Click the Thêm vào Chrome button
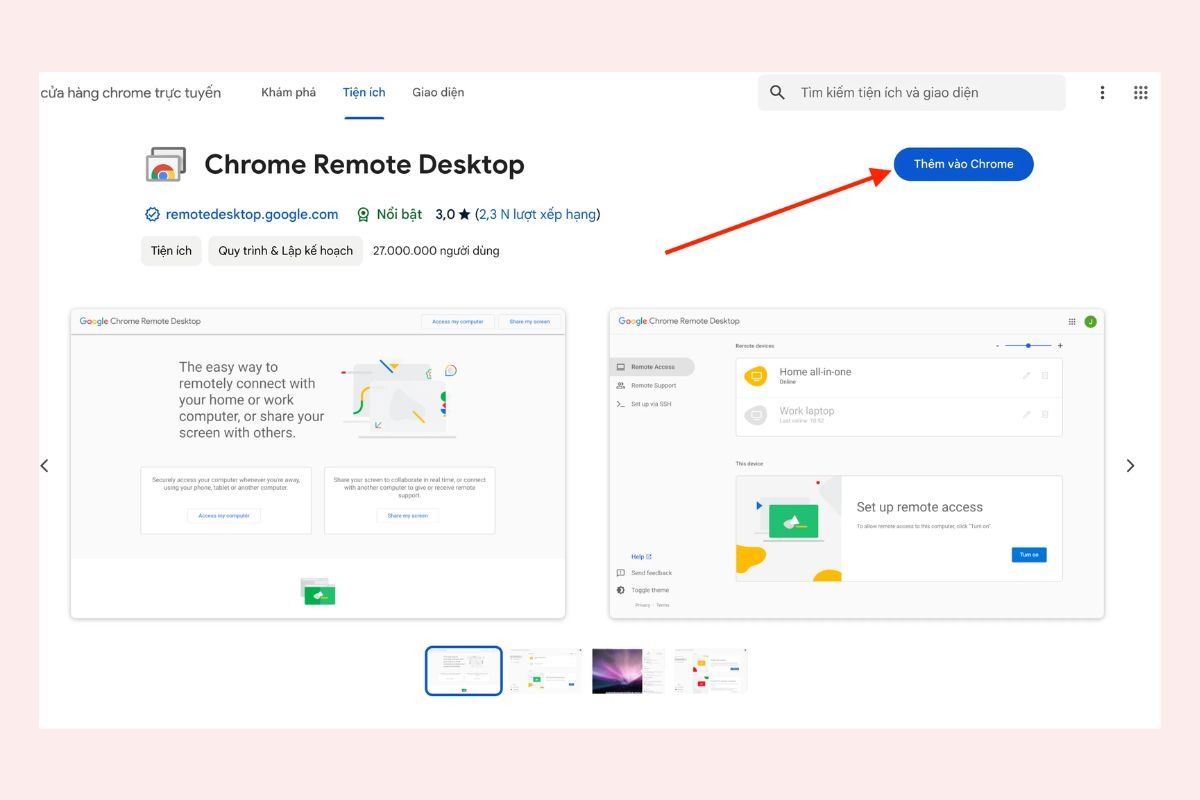The height and width of the screenshot is (800, 1200). [x=963, y=164]
